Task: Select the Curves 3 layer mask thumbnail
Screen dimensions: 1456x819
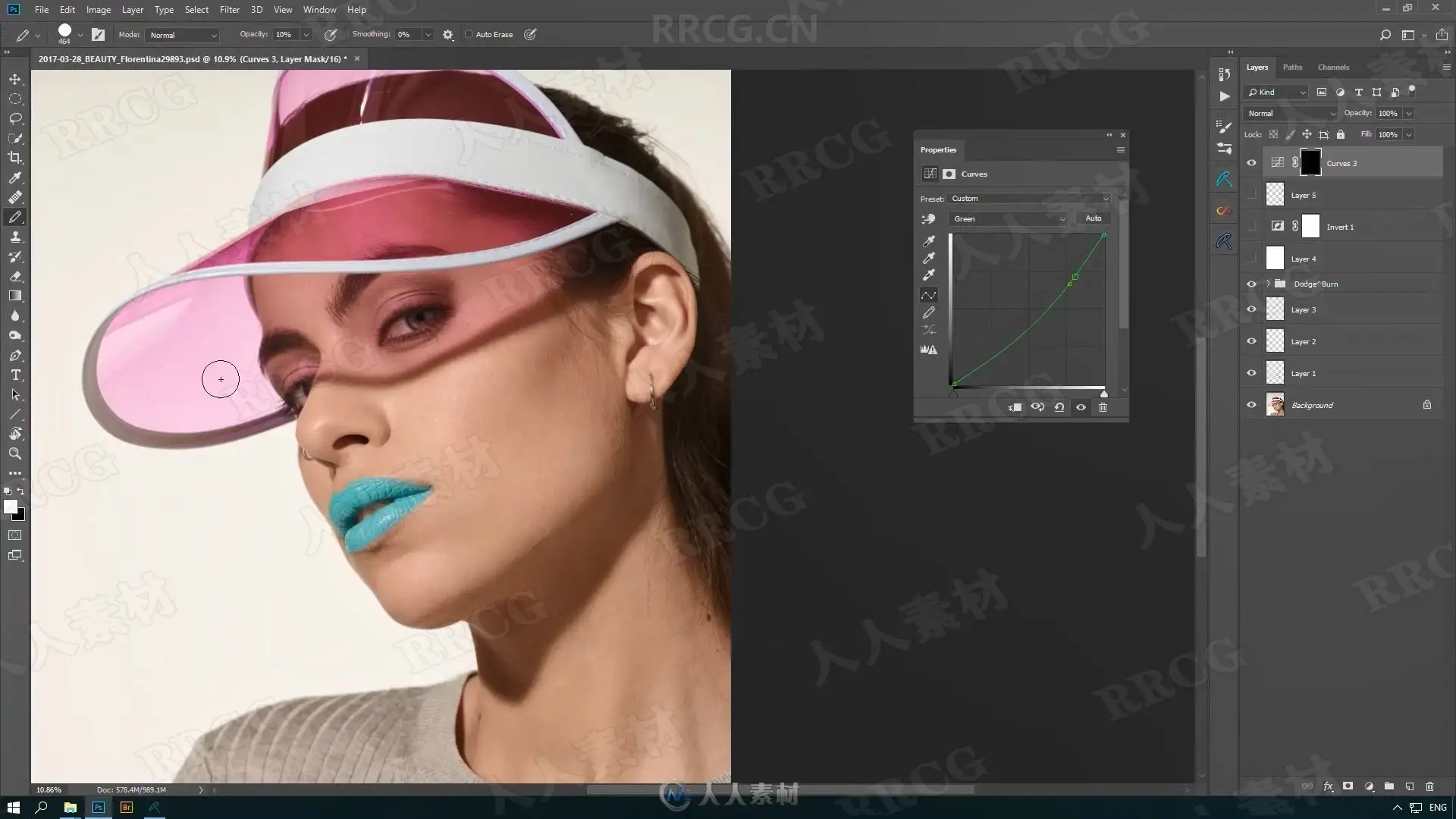Action: [1310, 163]
